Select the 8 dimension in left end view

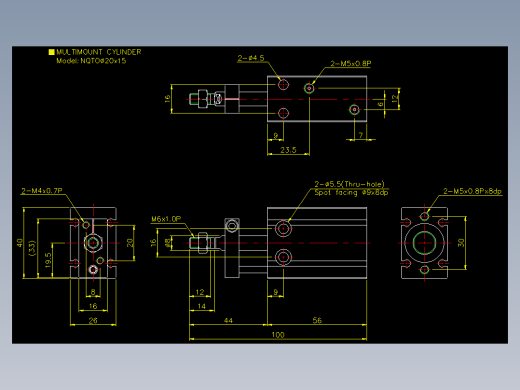pos(93,292)
